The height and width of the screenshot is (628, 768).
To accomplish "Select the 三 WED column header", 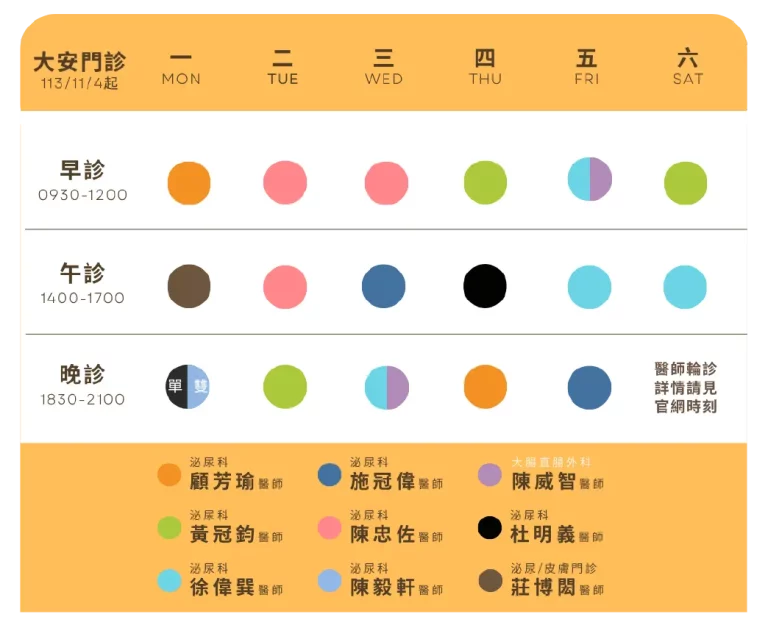I will pyautogui.click(x=384, y=67).
